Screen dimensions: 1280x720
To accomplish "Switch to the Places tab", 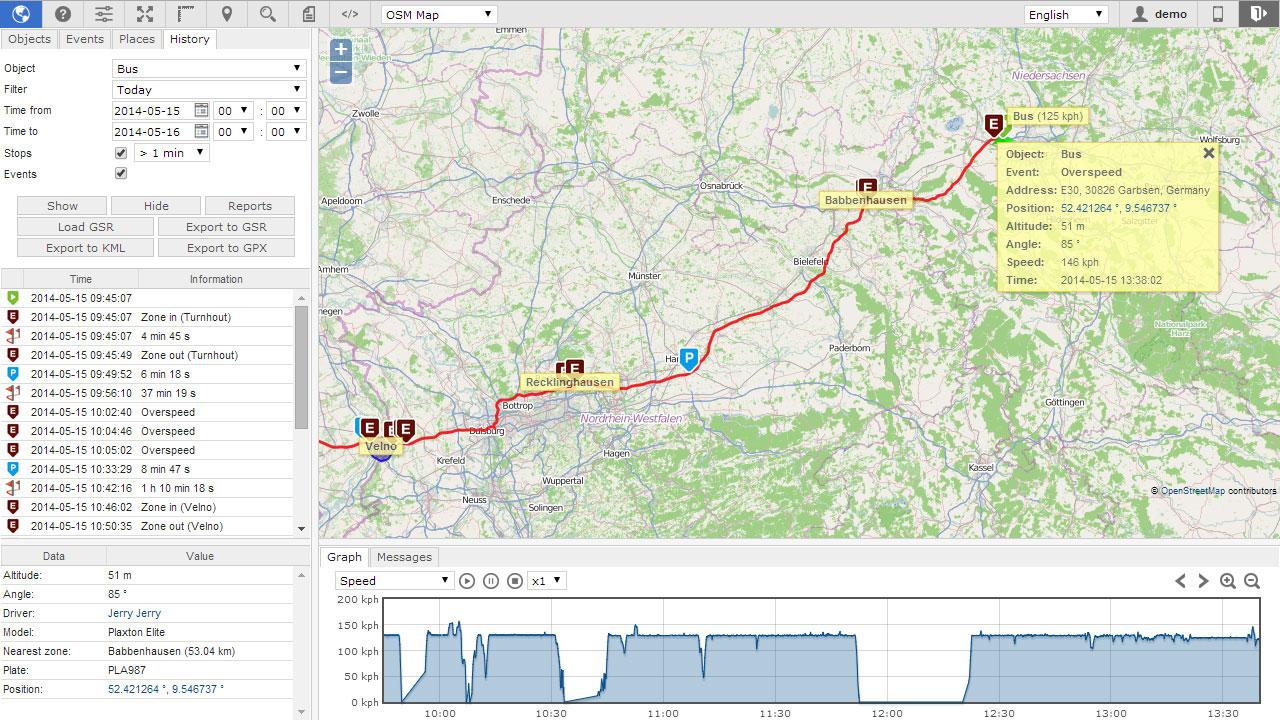I will pos(137,39).
